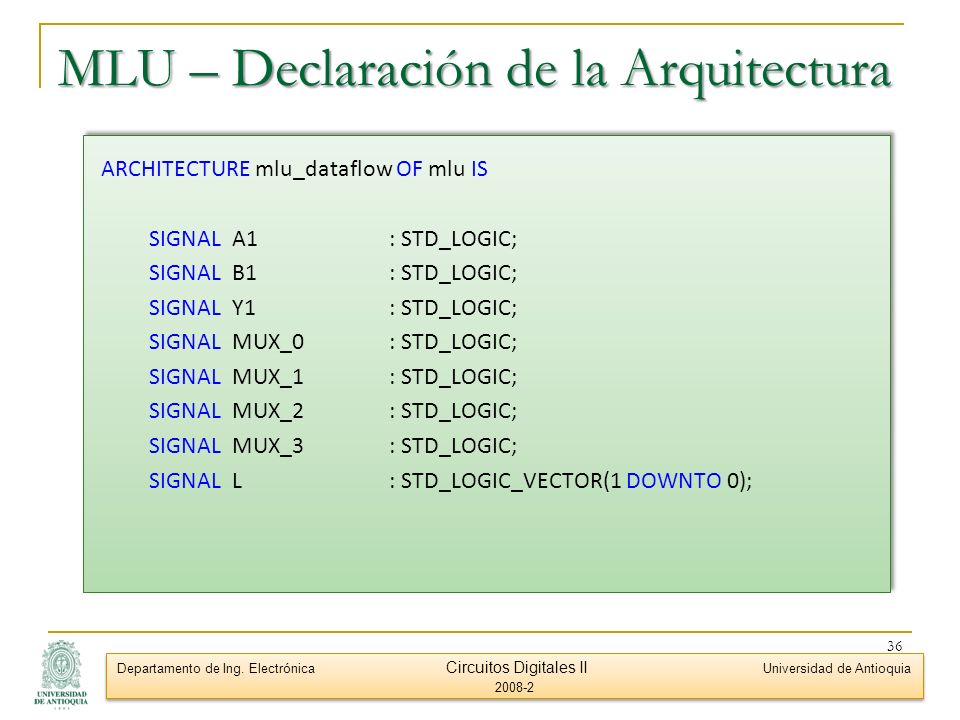The height and width of the screenshot is (720, 960).
Task: Click 'Circuitos Digitales II' footer title
Action: [x=516, y=667]
